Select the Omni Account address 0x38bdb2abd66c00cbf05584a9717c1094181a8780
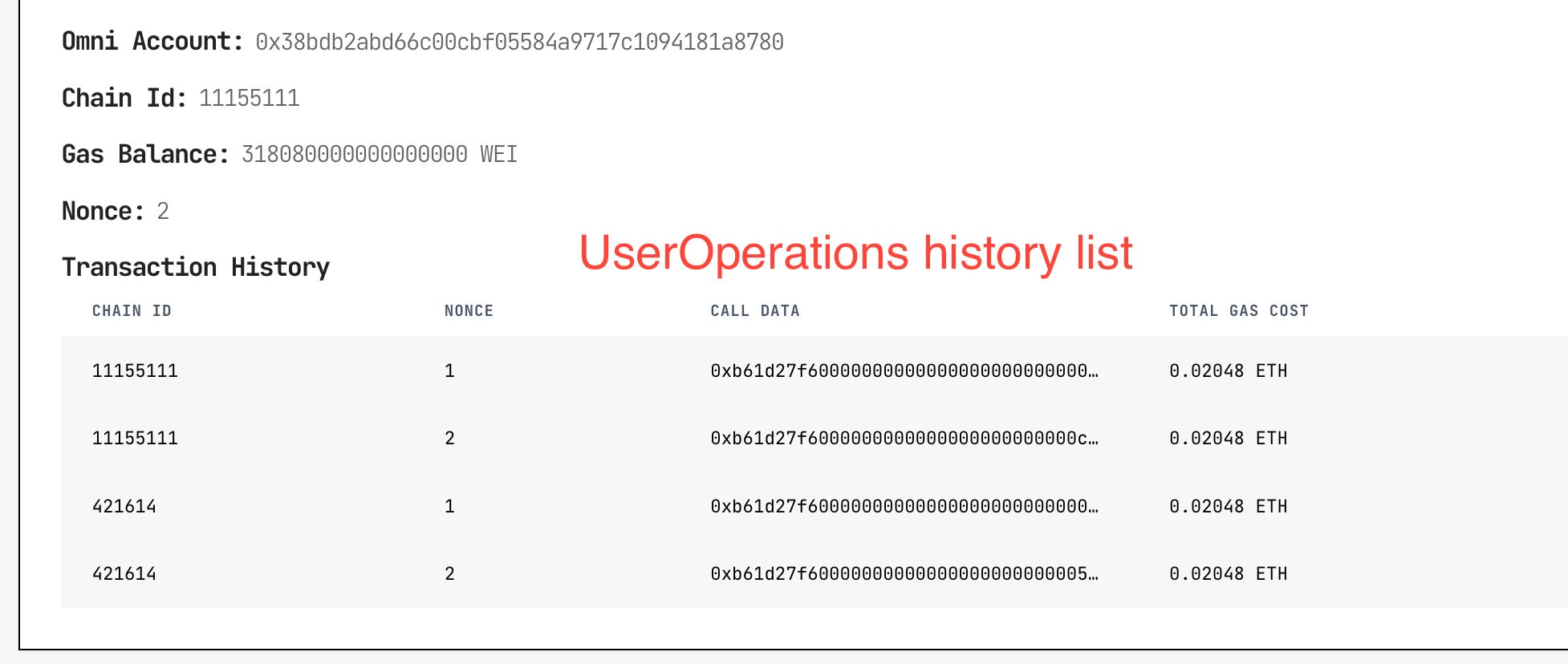The height and width of the screenshot is (664, 1568). pyautogui.click(x=519, y=42)
